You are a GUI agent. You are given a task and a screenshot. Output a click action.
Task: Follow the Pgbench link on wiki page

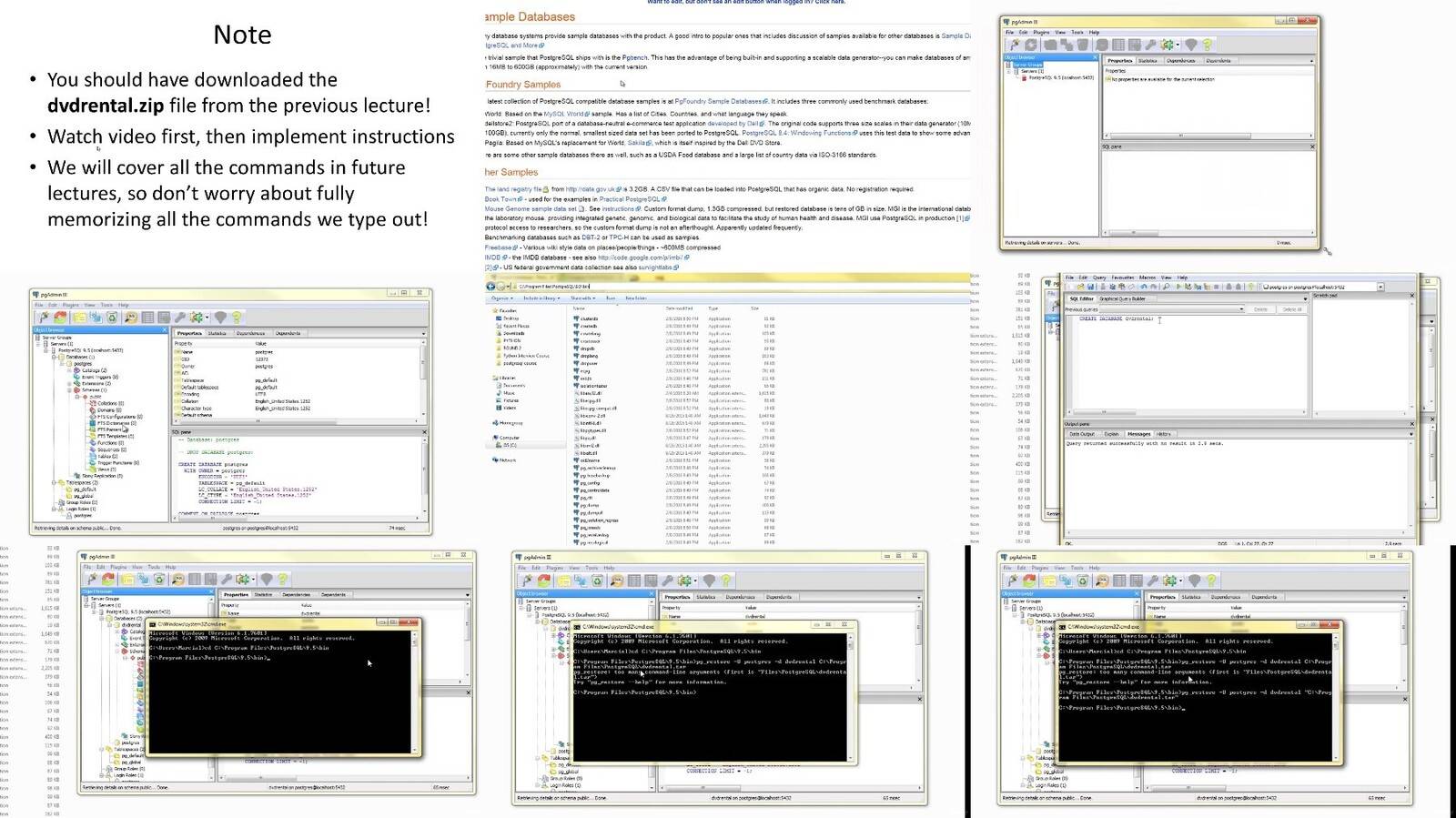click(x=634, y=57)
